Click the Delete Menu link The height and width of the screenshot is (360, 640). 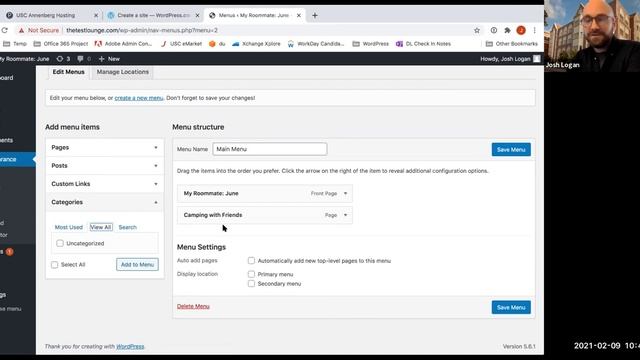click(x=193, y=306)
